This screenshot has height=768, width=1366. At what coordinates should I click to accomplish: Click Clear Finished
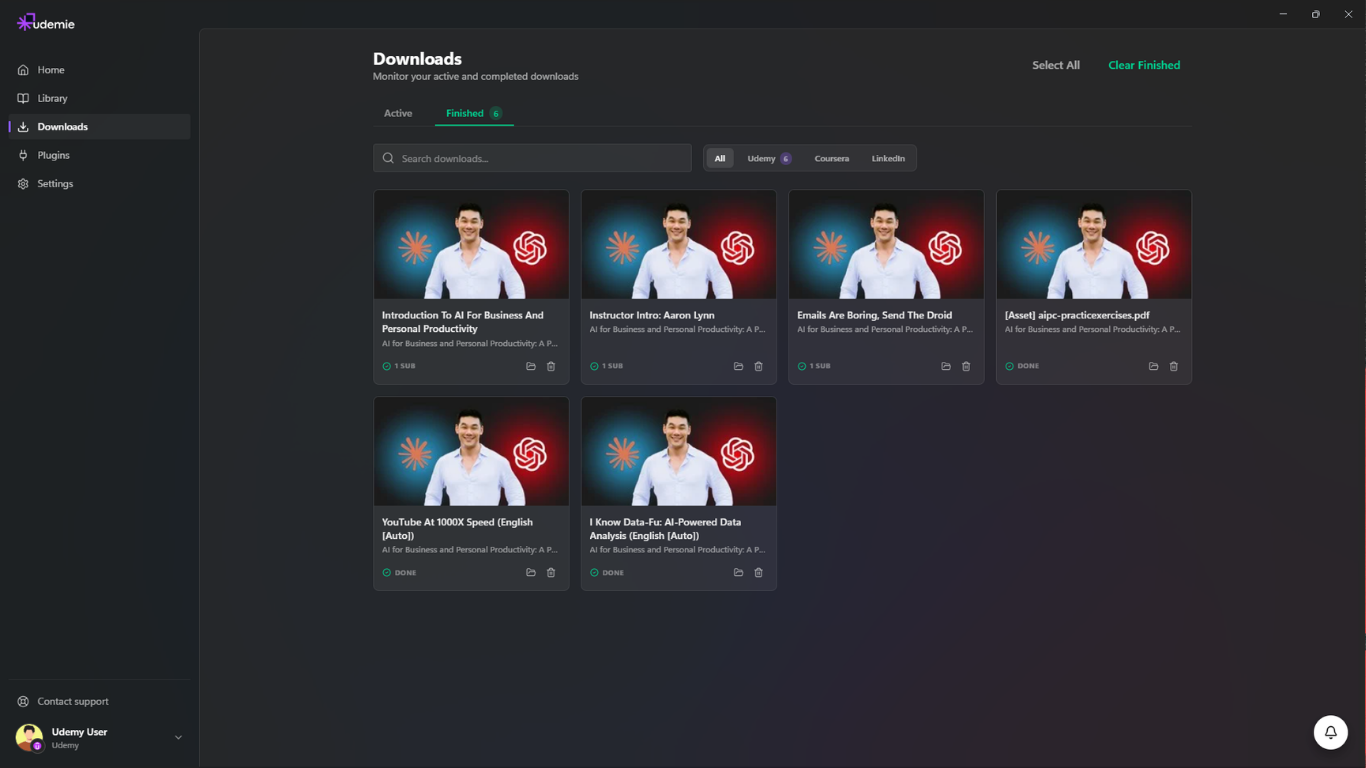point(1144,65)
